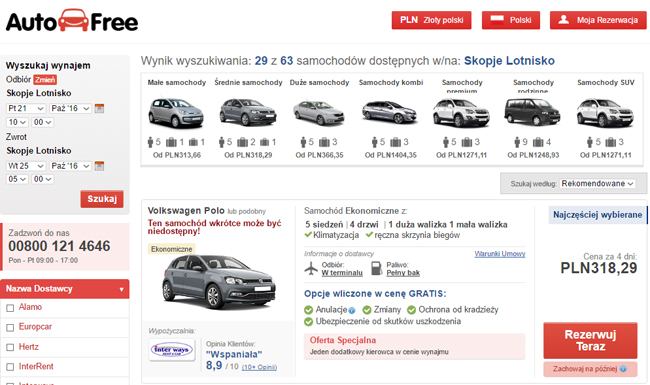
Task: Select the Samochody premium car image
Action: 461,112
